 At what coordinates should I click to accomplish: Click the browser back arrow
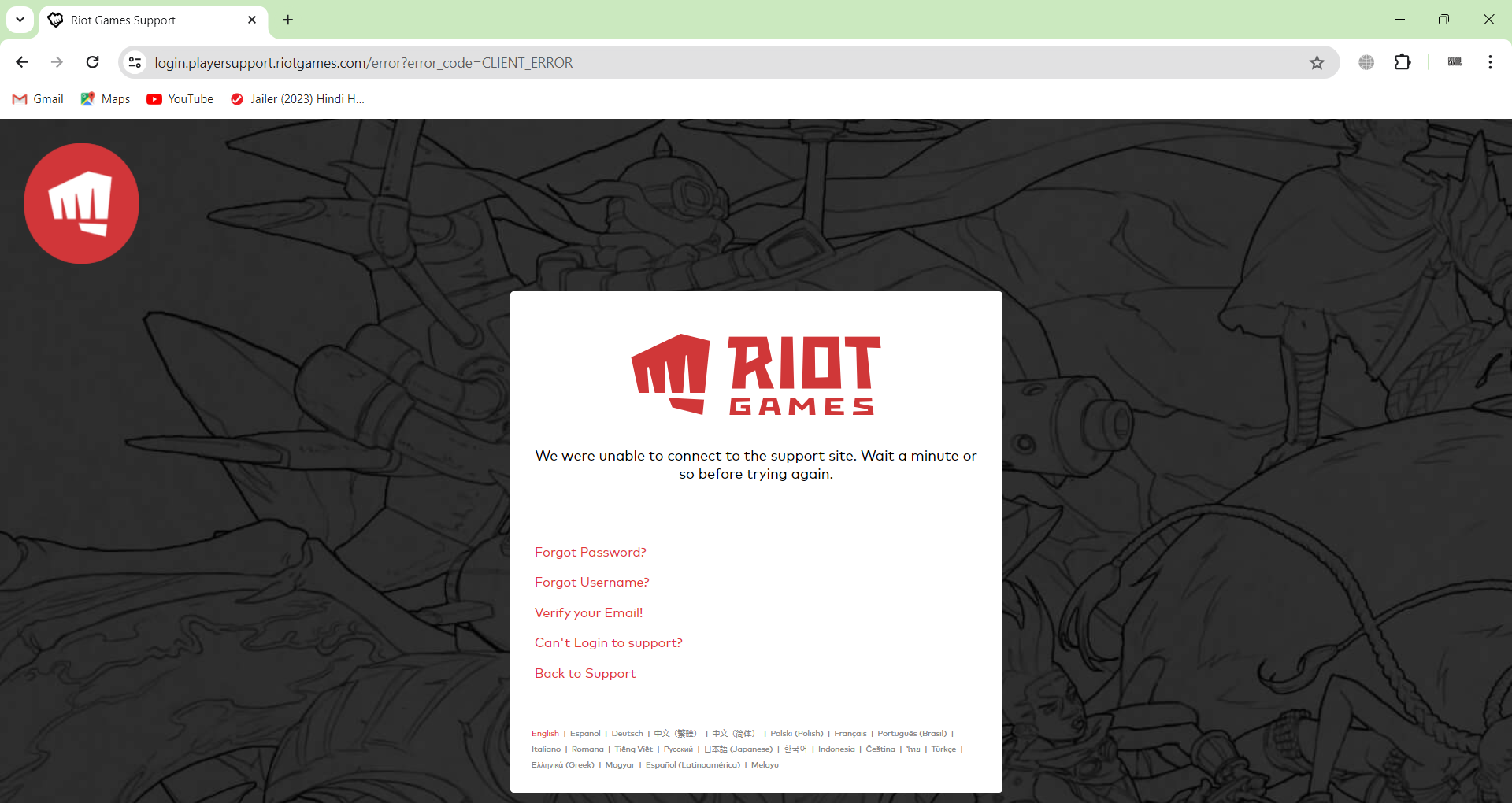21,62
